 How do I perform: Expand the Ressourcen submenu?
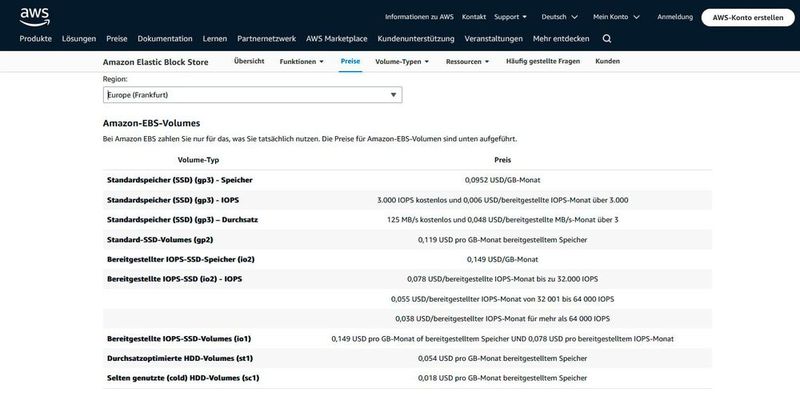467,62
